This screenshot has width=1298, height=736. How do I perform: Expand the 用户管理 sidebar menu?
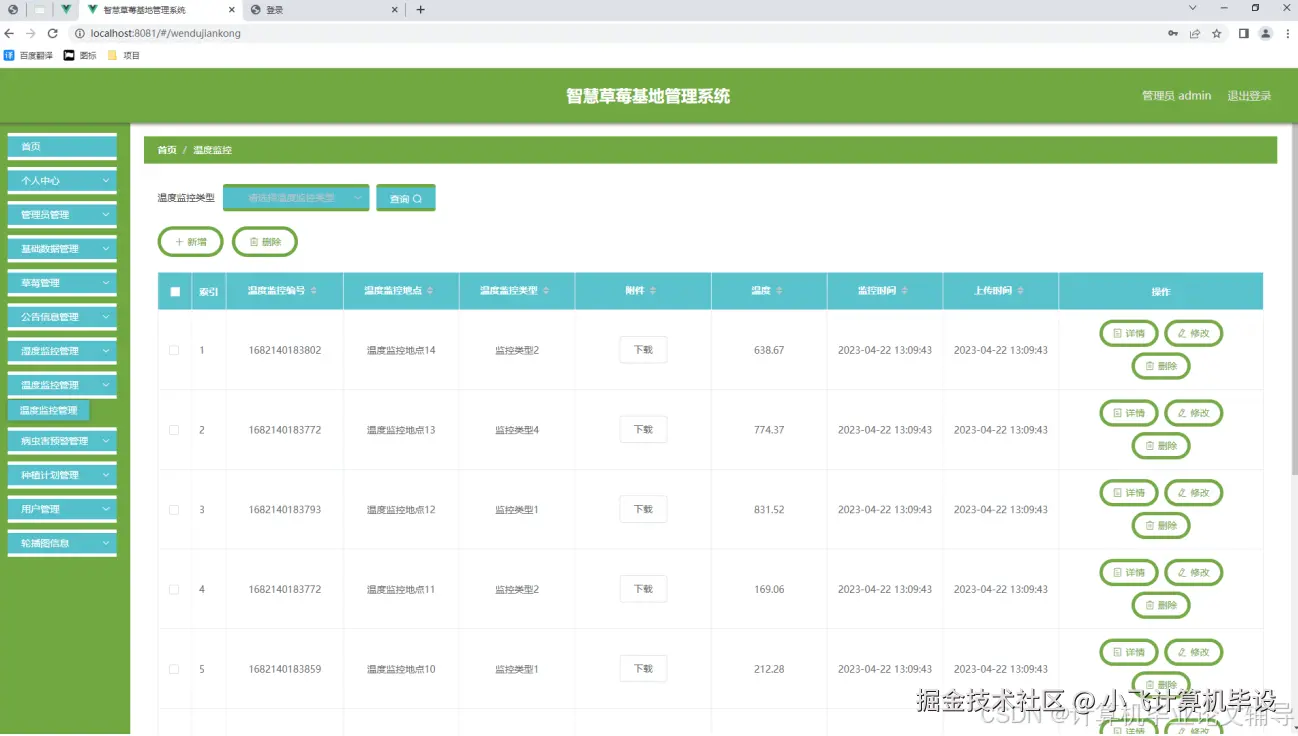(62, 509)
